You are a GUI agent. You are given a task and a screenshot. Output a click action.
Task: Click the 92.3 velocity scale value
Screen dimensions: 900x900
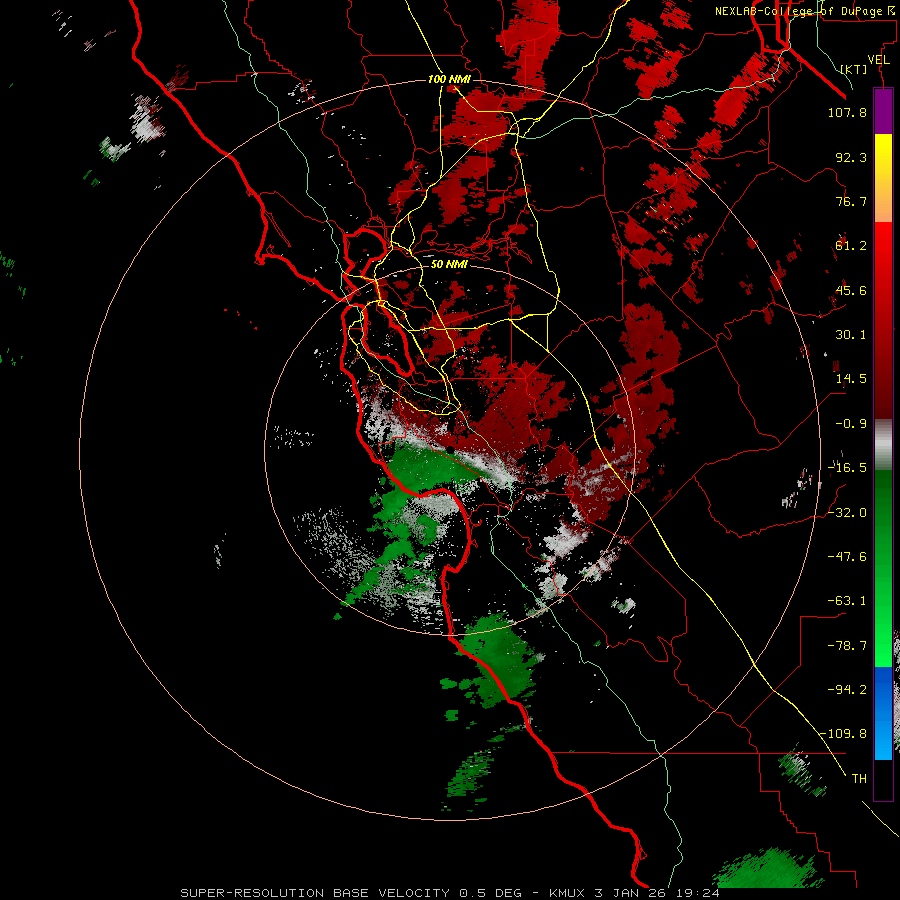(851, 157)
